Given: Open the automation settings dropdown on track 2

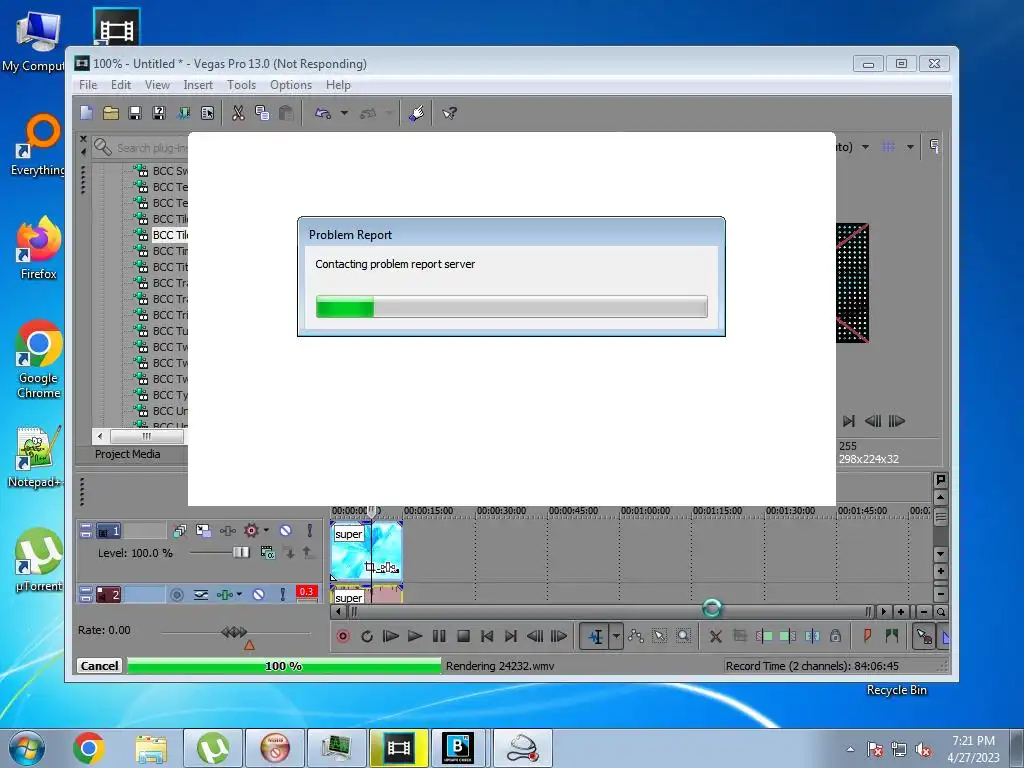Looking at the screenshot, I should [x=239, y=594].
